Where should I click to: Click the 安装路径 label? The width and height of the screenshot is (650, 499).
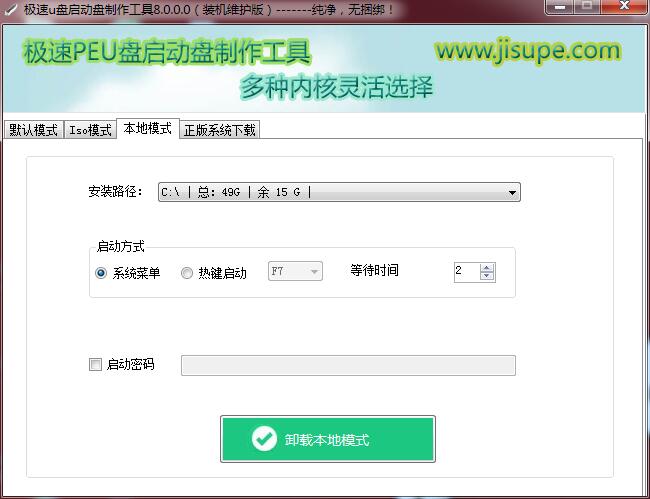pos(115,191)
